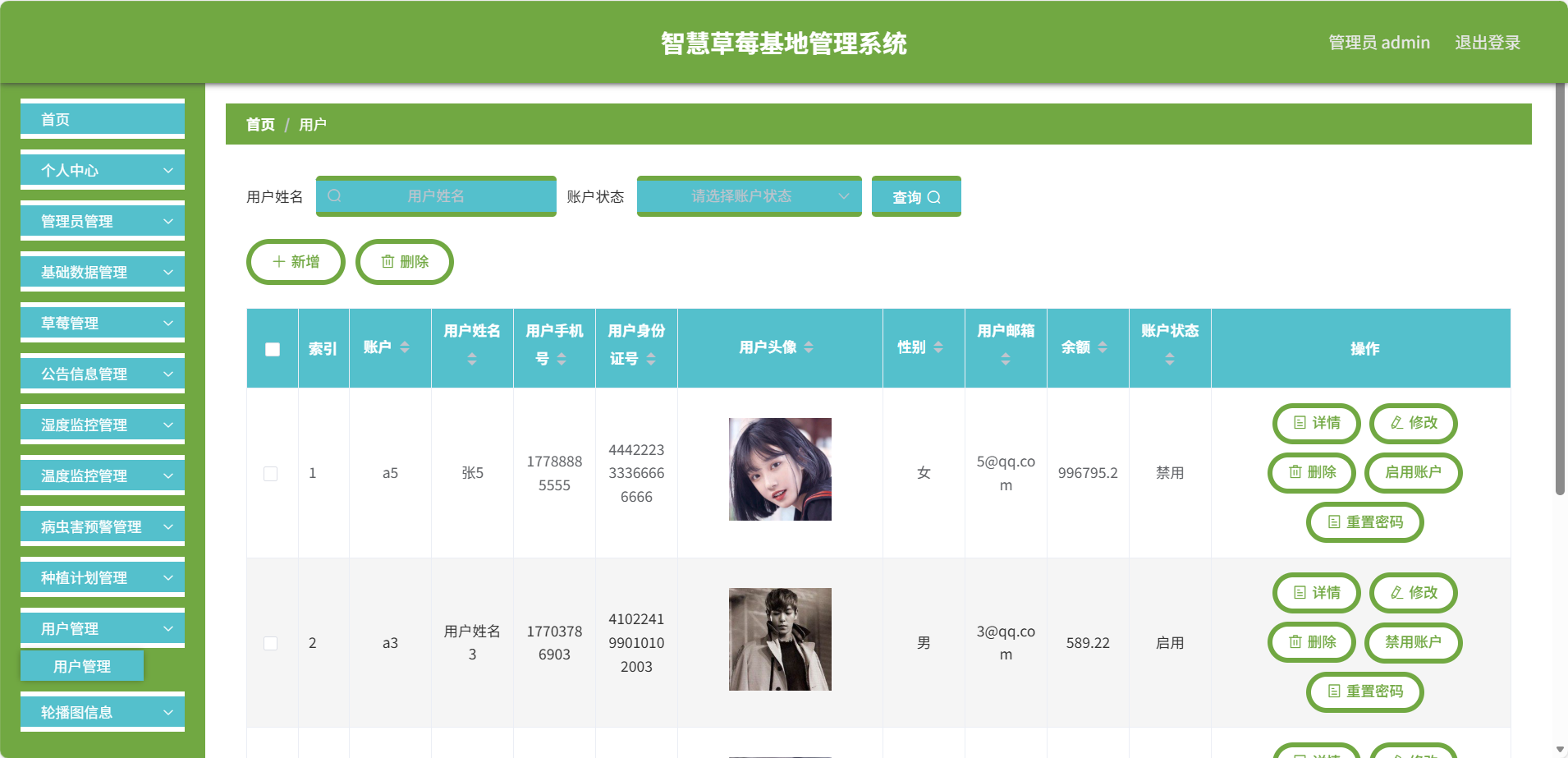The image size is (1568, 758).
Task: Sort by 用户头像 column arrows
Action: point(809,347)
